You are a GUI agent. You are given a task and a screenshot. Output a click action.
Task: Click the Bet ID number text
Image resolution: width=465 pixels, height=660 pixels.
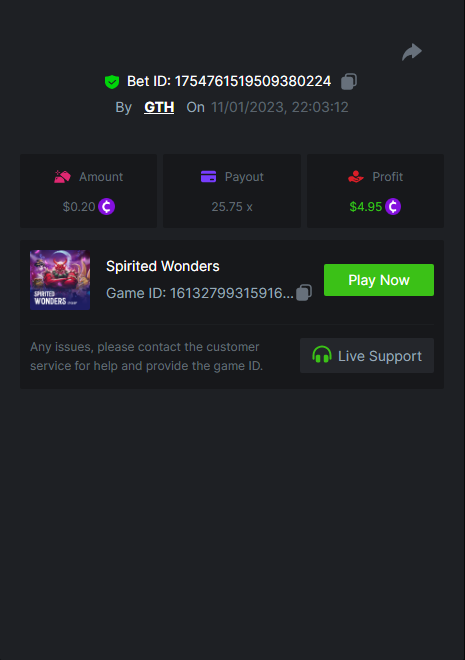point(253,81)
